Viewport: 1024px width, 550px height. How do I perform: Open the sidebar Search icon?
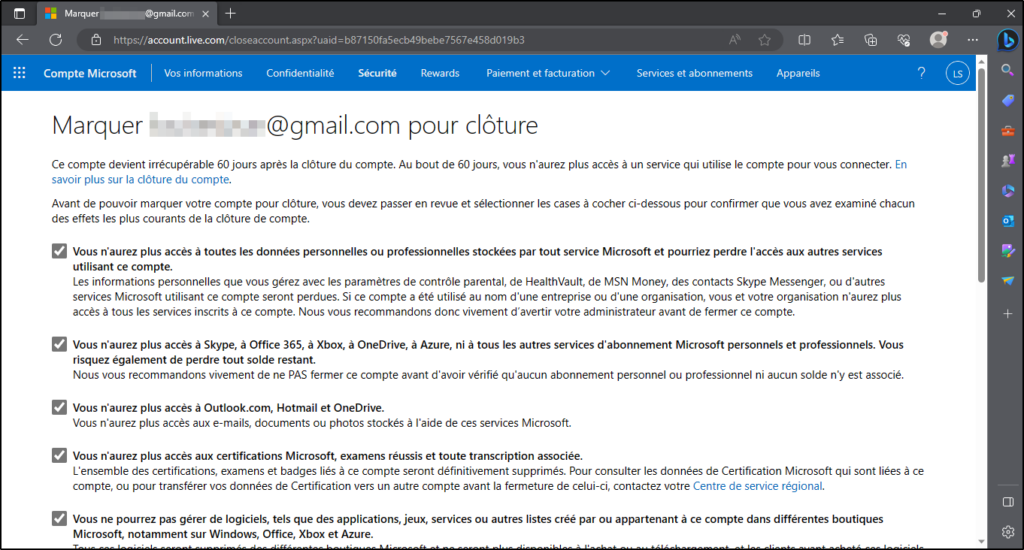click(1008, 70)
